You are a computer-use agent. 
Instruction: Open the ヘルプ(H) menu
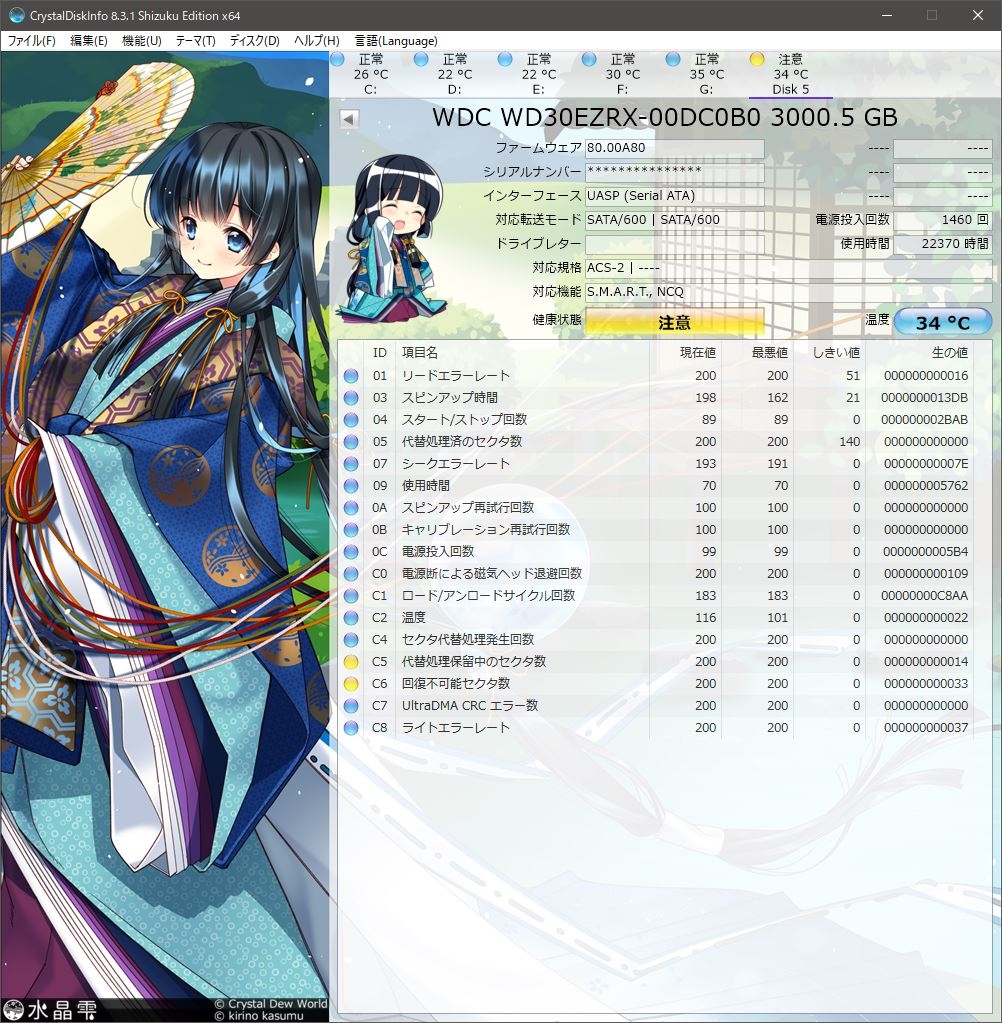tap(316, 40)
